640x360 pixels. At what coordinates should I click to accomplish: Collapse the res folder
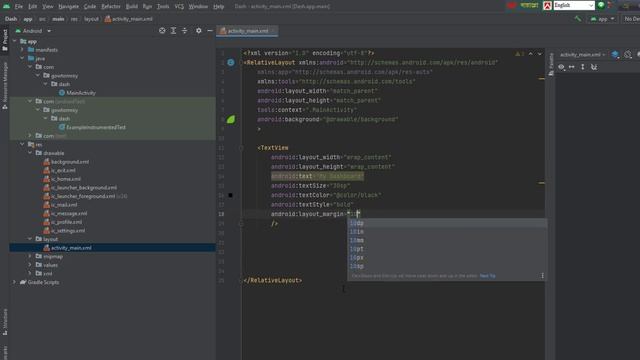(x=22, y=144)
